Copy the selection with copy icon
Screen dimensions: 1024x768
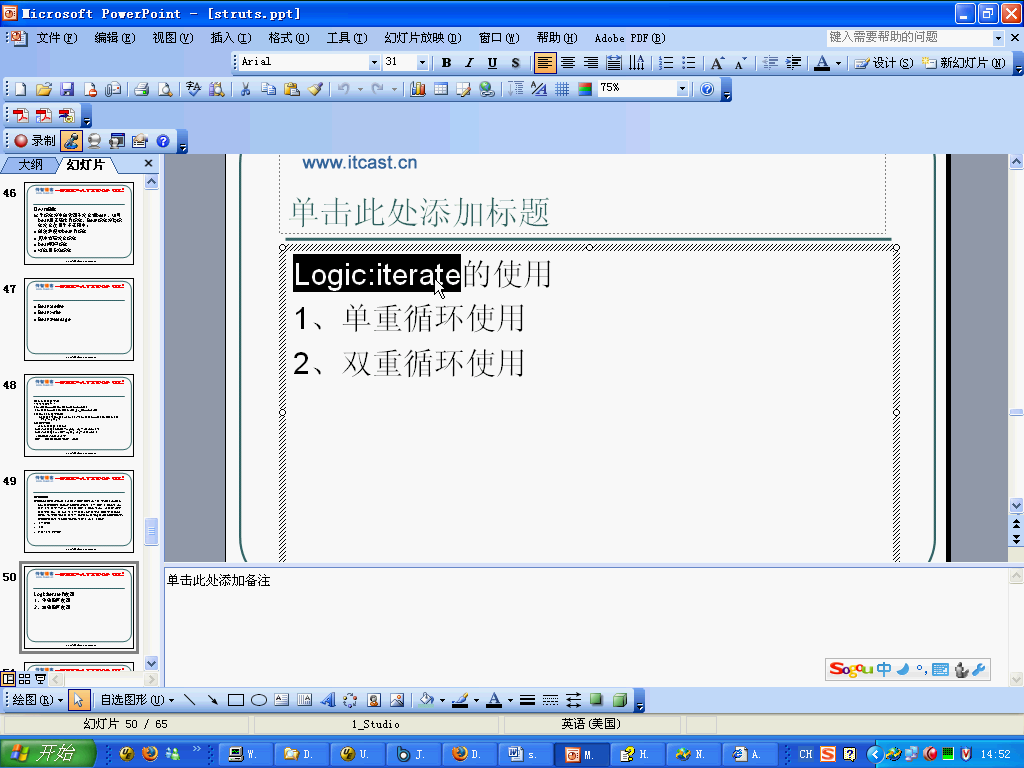point(268,89)
